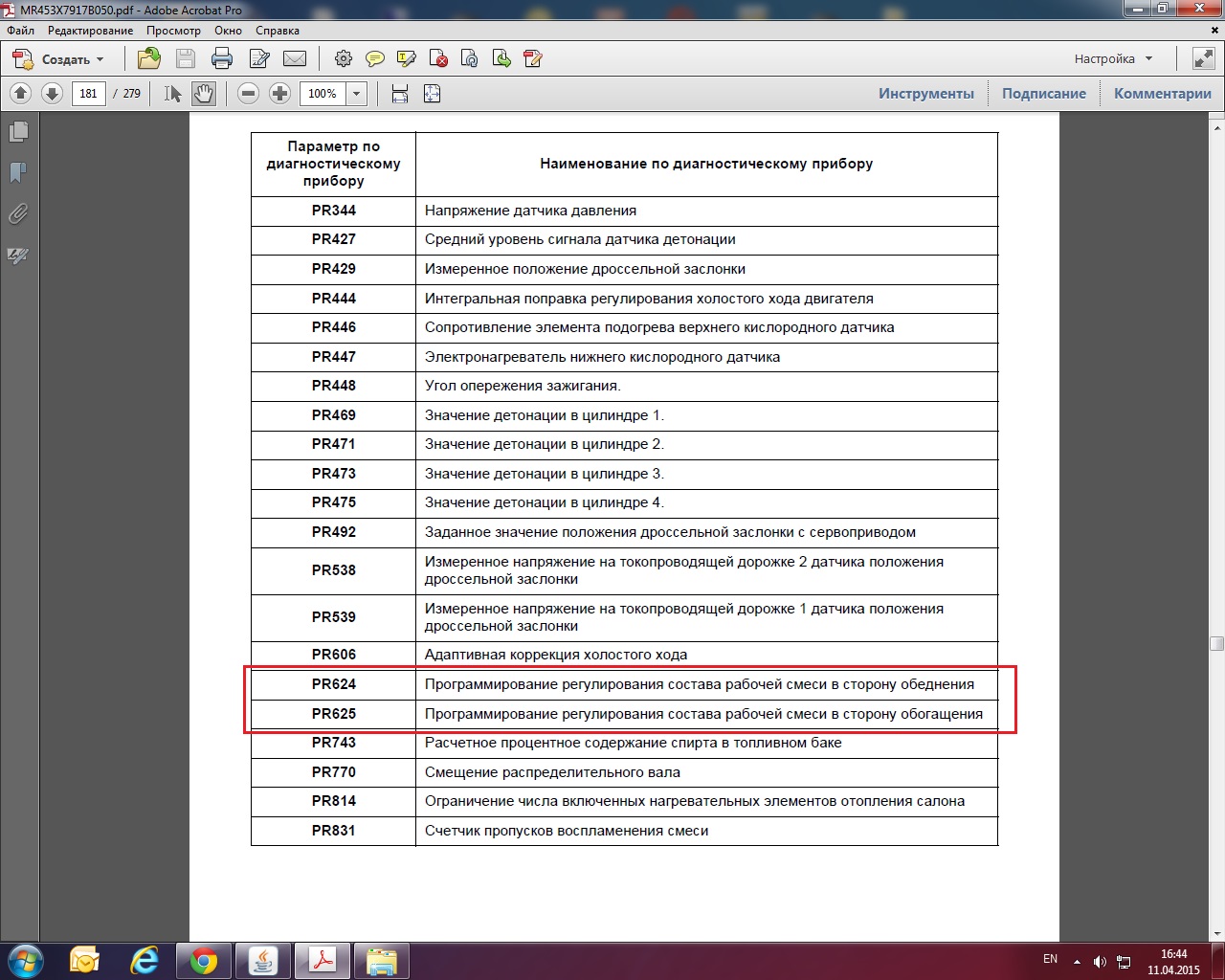The width and height of the screenshot is (1225, 980).
Task: Activate the Hand pan tool
Action: coord(203,94)
